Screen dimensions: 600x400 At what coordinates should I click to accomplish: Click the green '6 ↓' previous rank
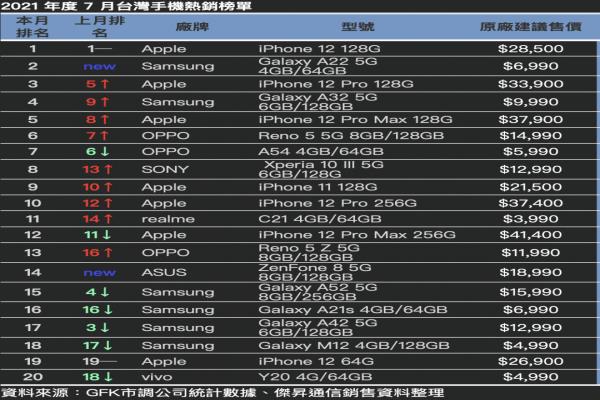coord(98,152)
